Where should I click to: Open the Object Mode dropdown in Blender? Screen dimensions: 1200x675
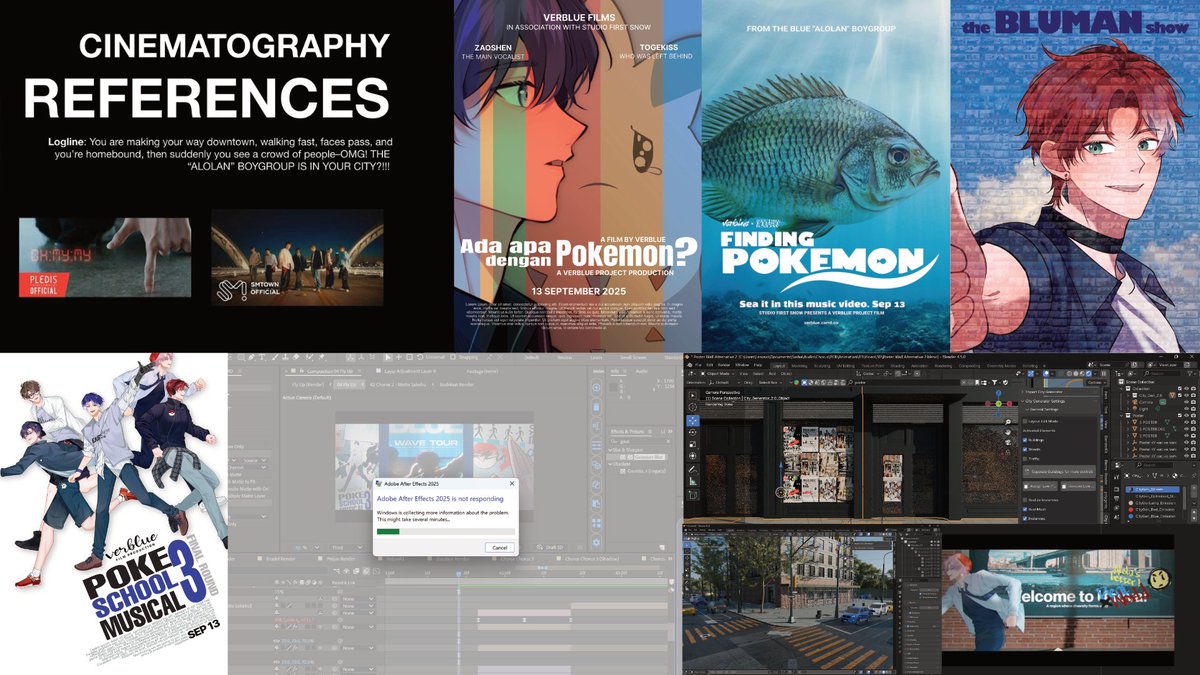[717, 374]
